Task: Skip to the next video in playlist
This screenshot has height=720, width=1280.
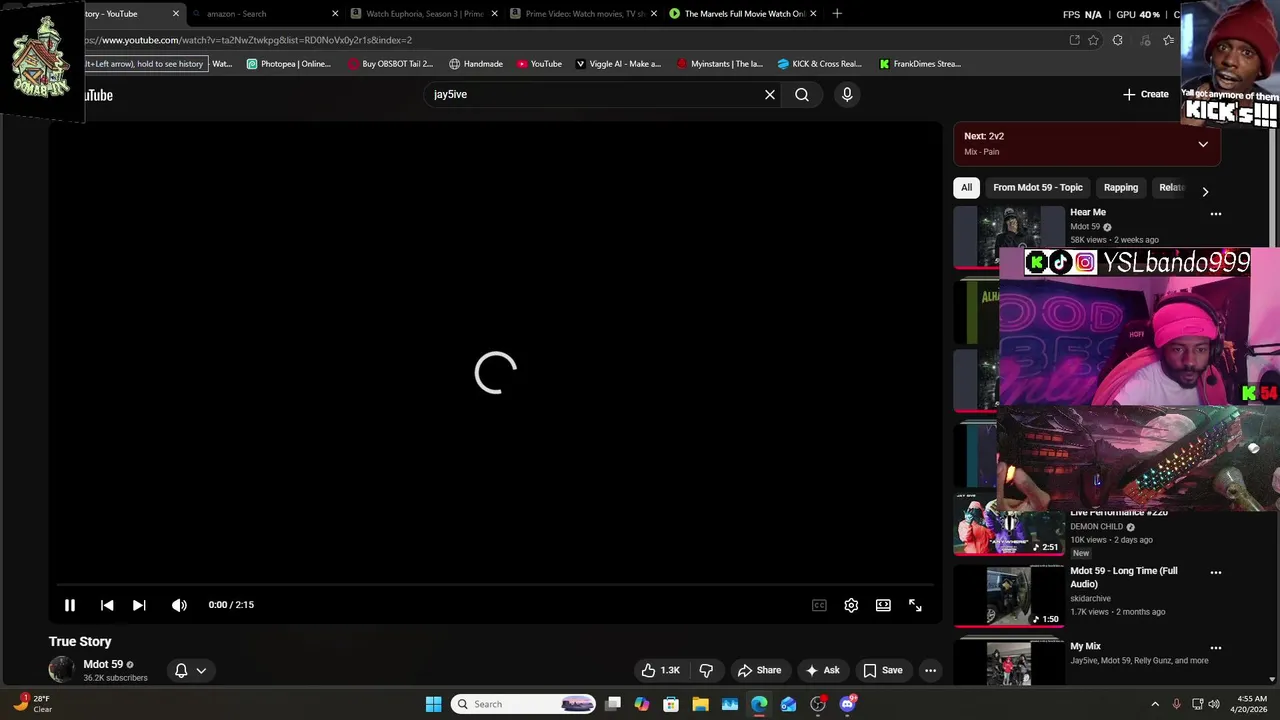Action: [139, 605]
